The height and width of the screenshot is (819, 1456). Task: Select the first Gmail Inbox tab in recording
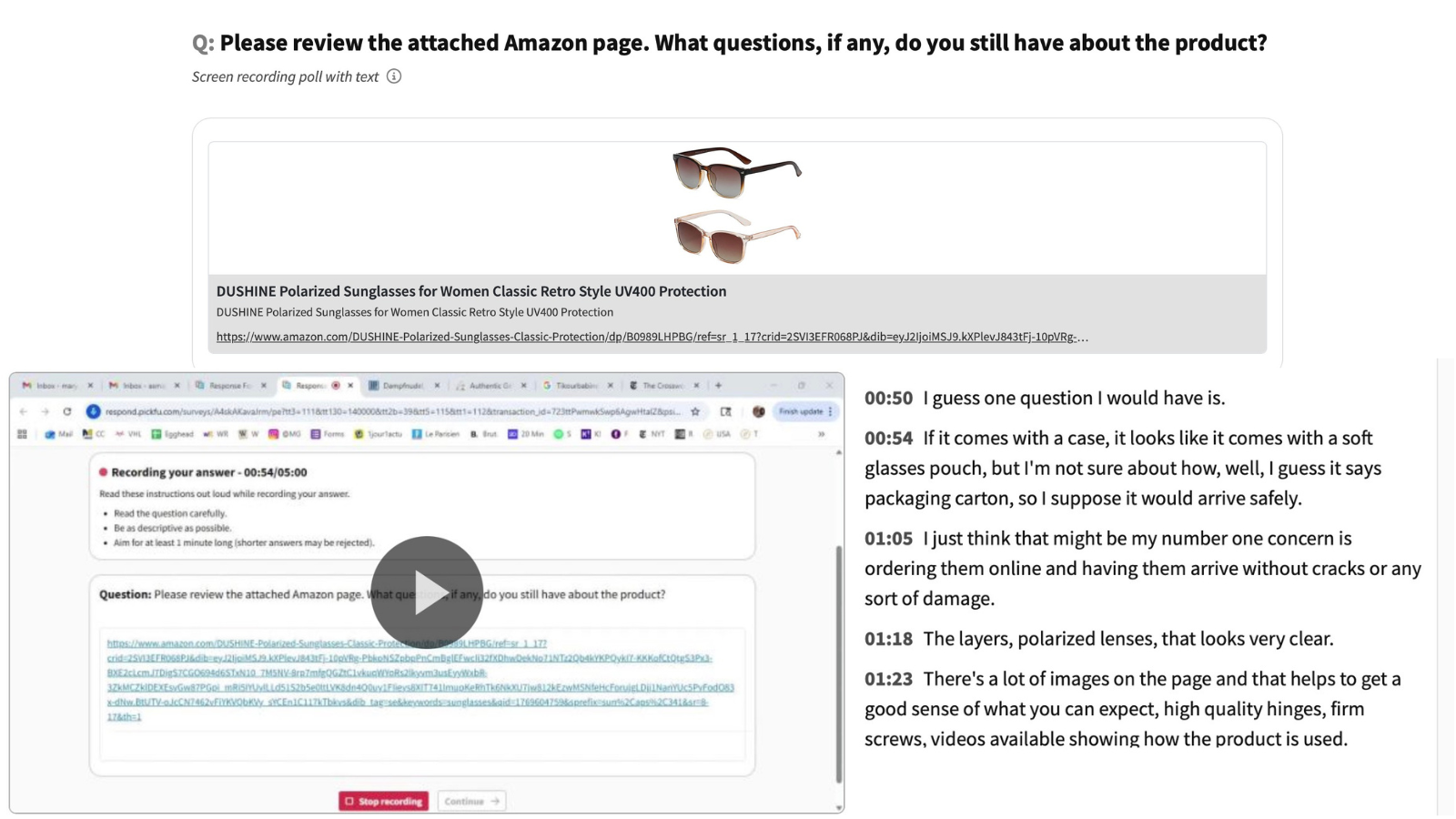[56, 385]
